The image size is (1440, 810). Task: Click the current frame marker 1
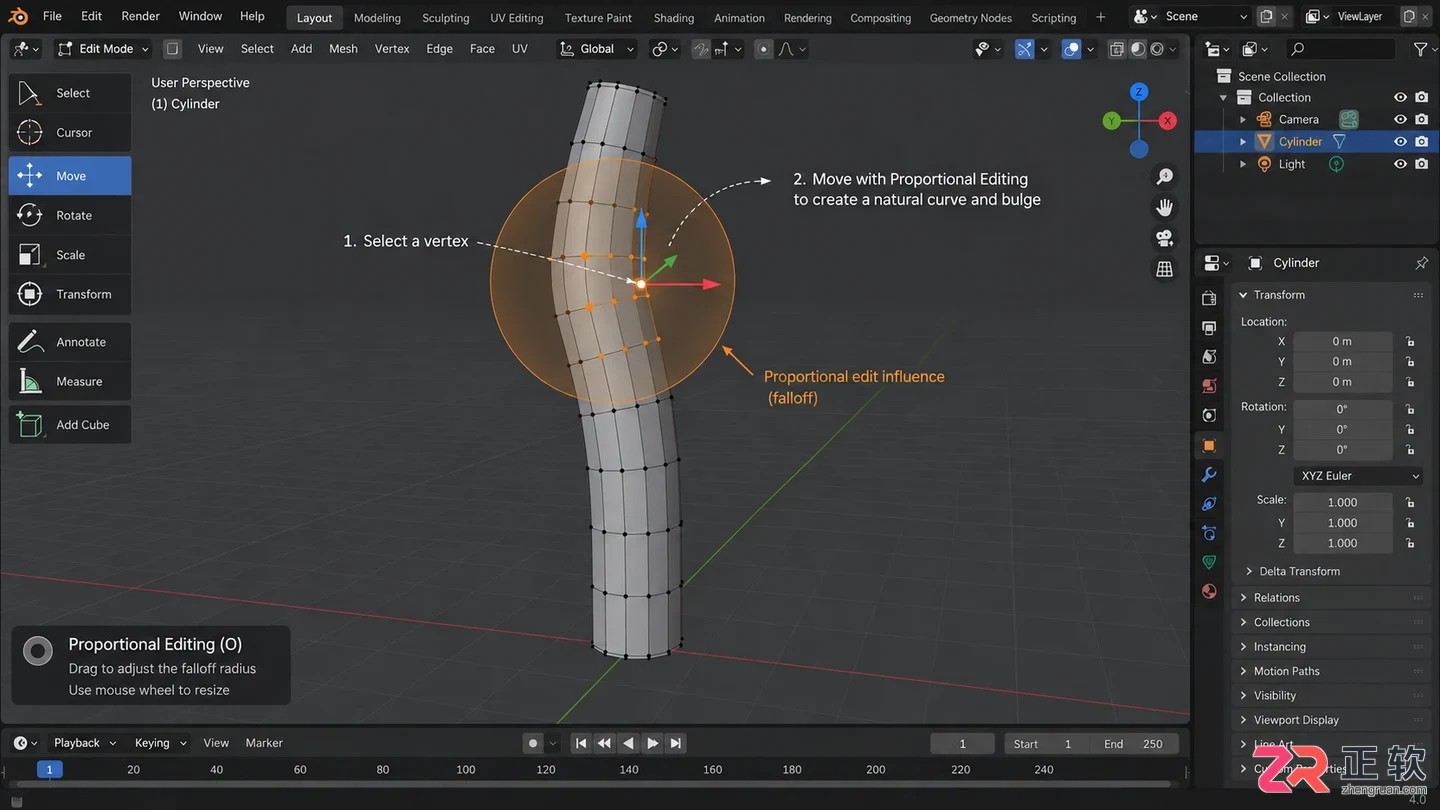[49, 769]
